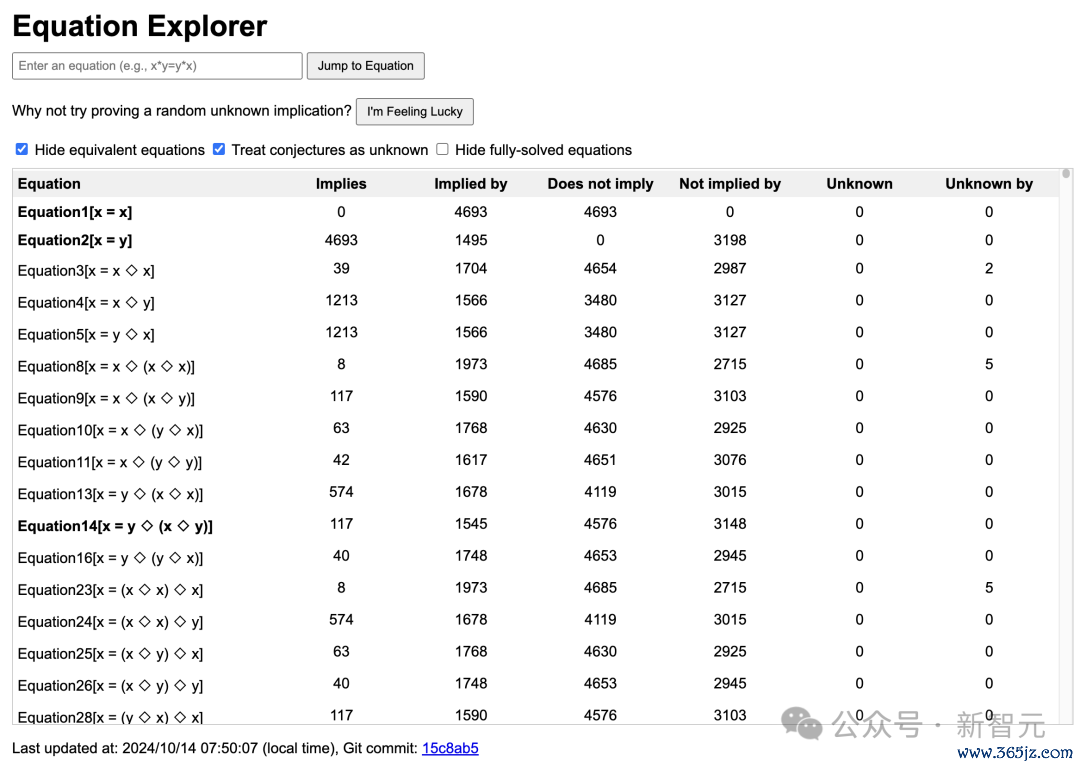Sort by the Implies column header
The width and height of the screenshot is (1080, 768).
341,184
